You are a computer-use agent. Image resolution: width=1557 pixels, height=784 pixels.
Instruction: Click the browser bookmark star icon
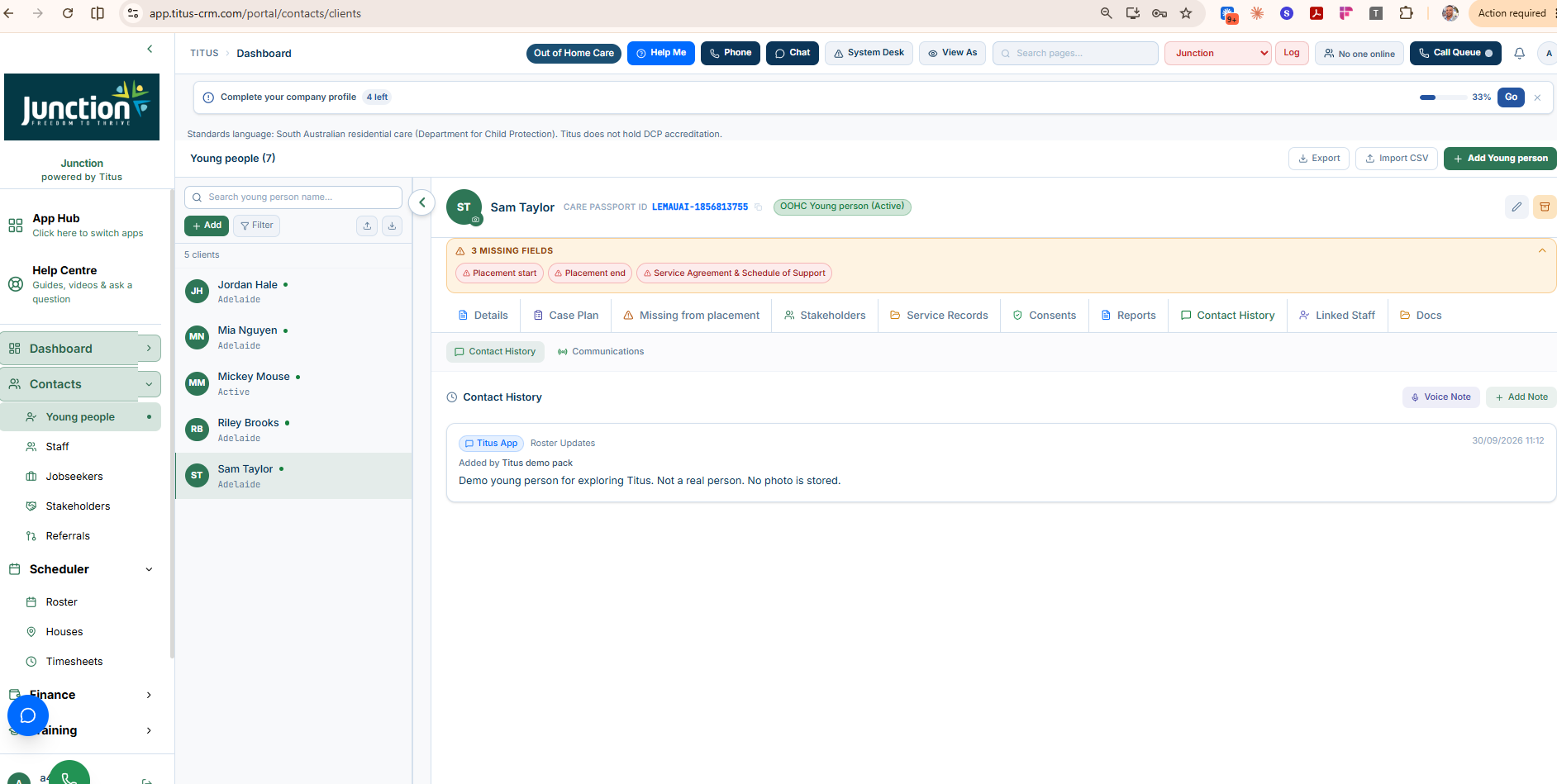(x=1186, y=13)
